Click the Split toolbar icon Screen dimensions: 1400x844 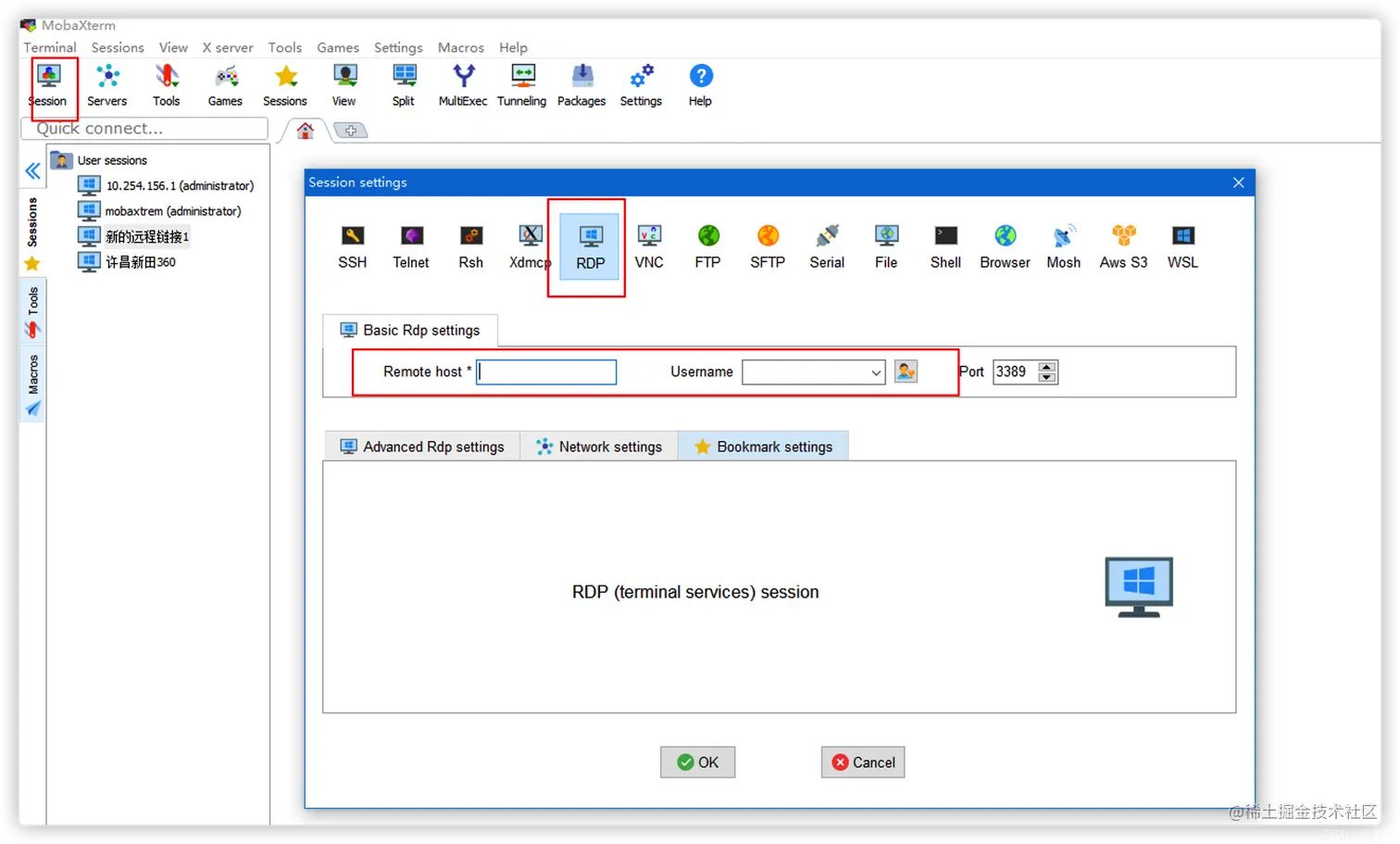tap(404, 85)
